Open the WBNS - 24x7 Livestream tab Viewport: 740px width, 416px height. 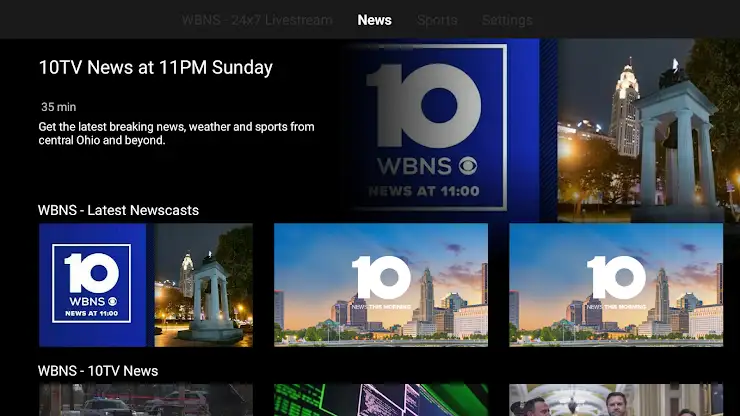click(257, 20)
